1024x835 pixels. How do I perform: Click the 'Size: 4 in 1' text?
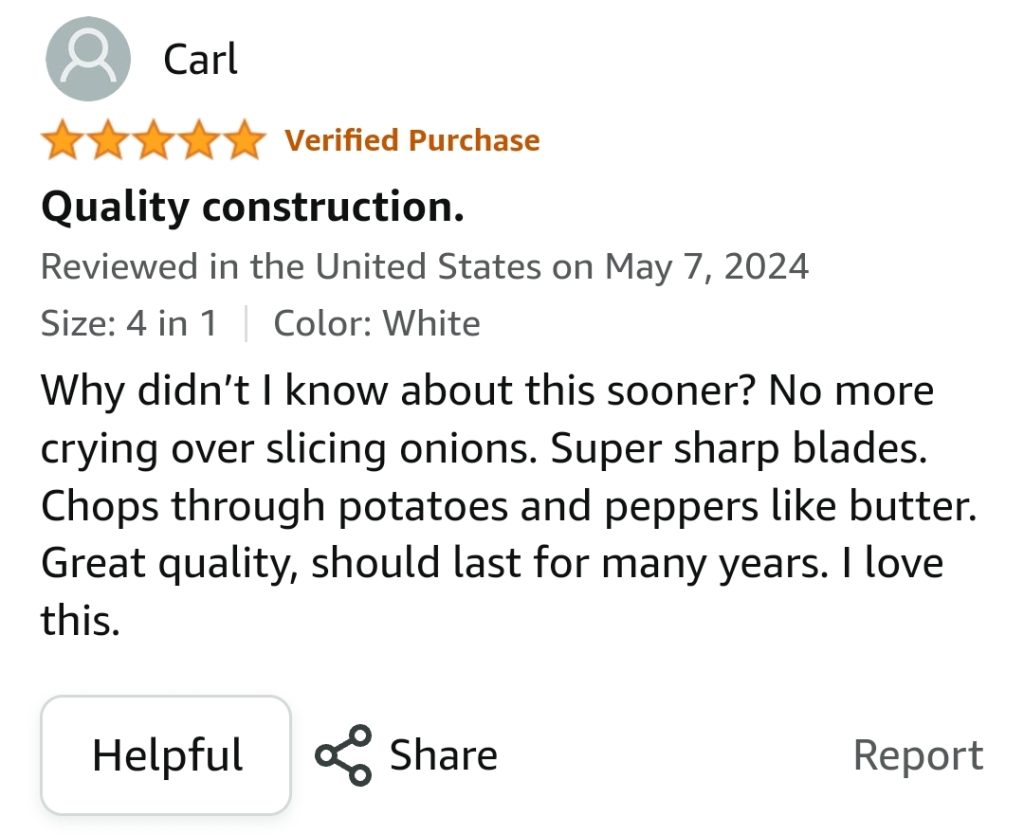point(129,323)
